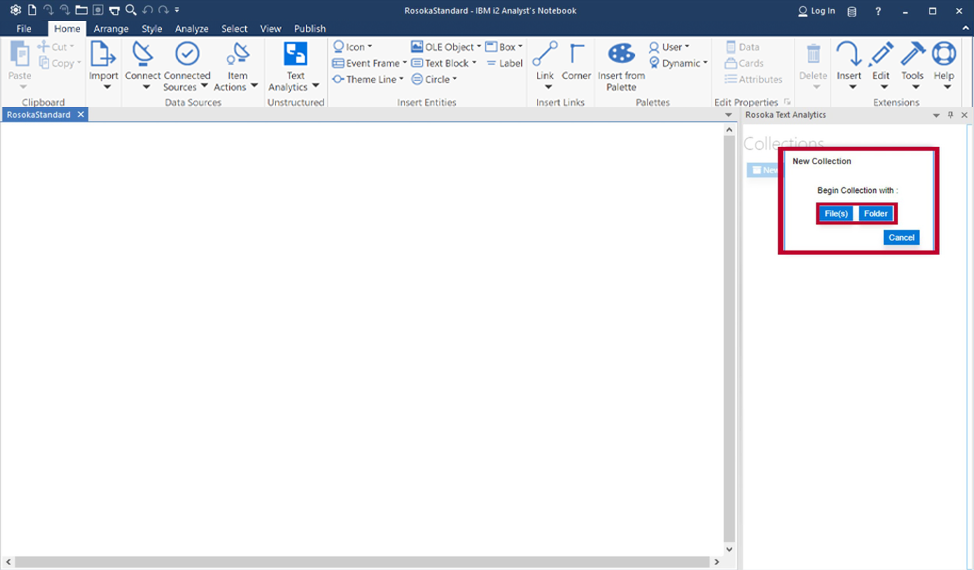This screenshot has height=570, width=974.
Task: Click Log In in the title bar
Action: [x=816, y=11]
